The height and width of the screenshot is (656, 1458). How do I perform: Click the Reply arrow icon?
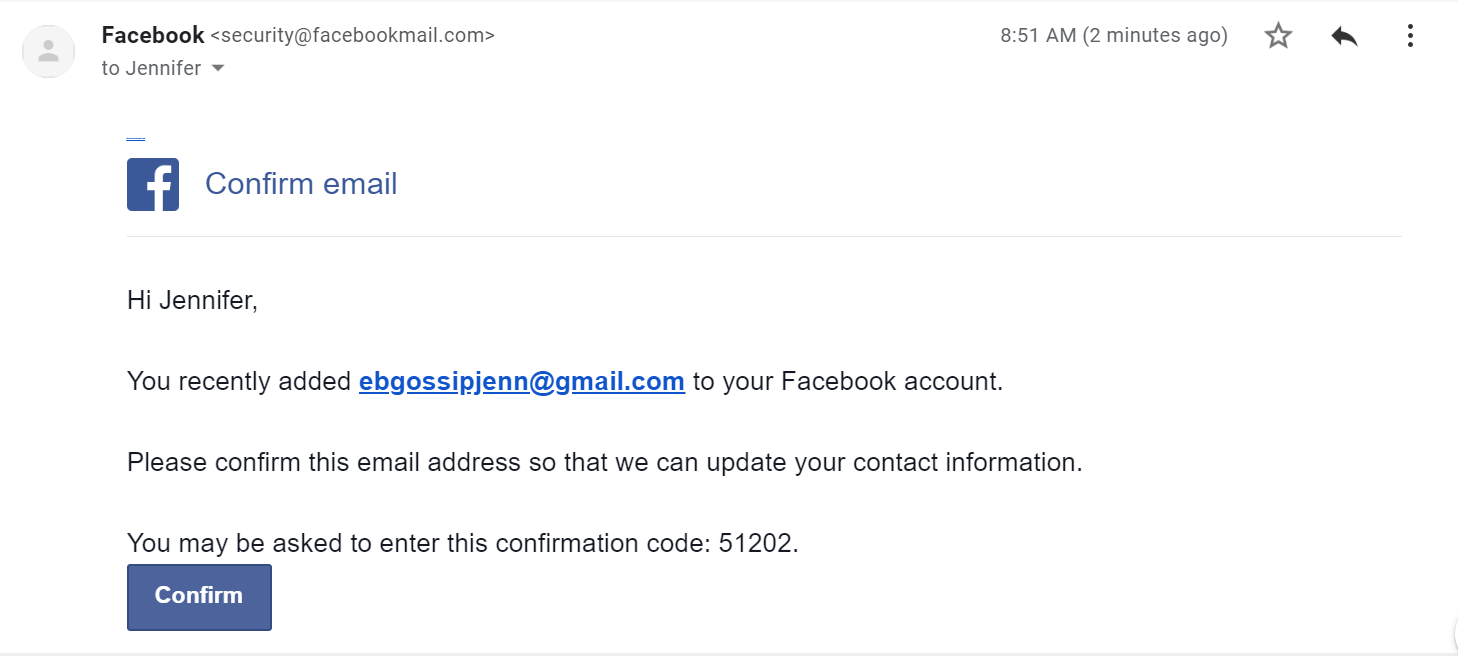pyautogui.click(x=1344, y=36)
